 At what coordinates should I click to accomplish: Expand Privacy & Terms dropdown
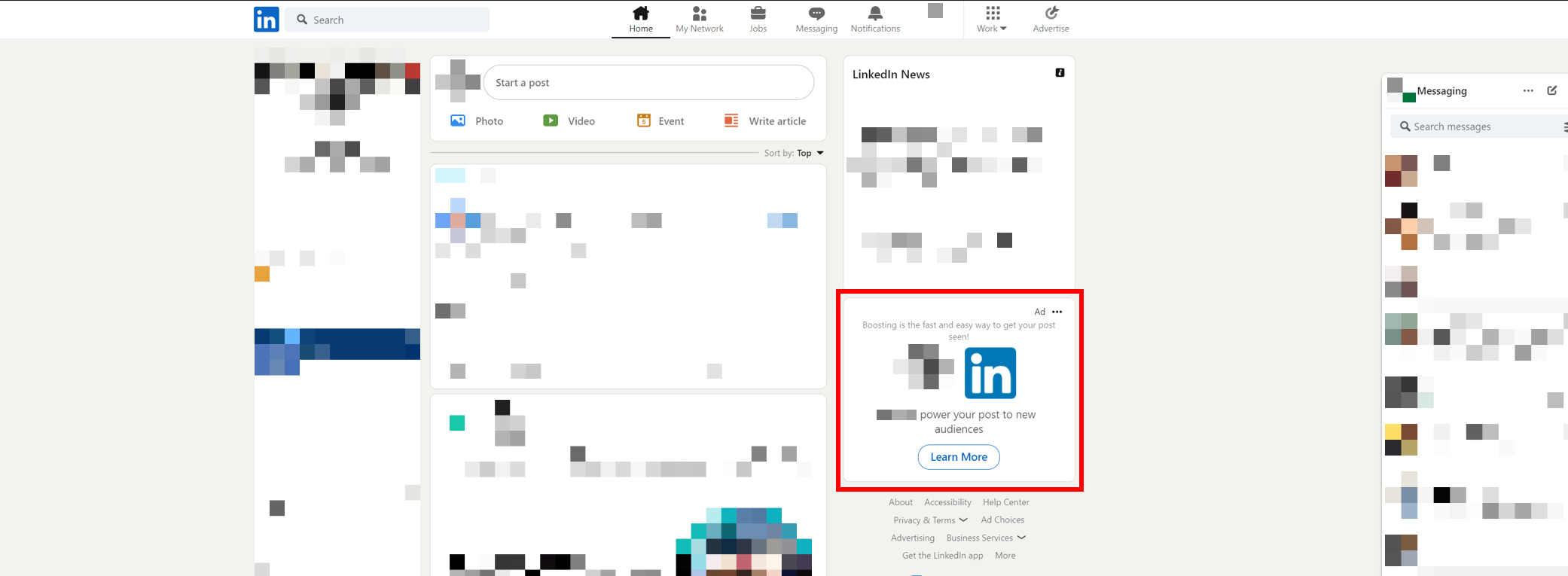point(930,520)
